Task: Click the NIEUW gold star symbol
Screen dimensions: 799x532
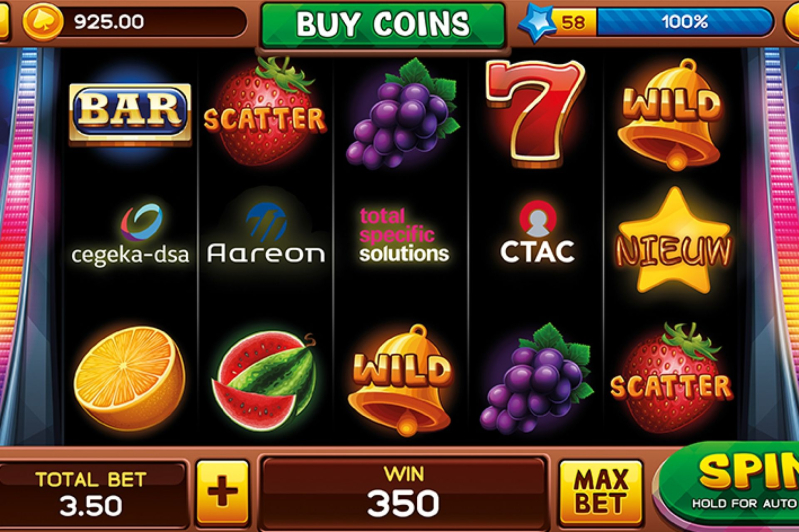Action: [x=674, y=243]
